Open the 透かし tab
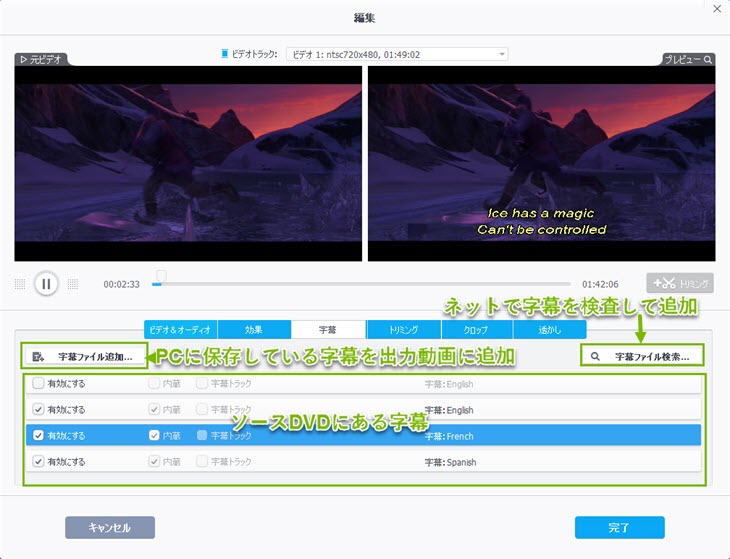Screen dimensions: 730x559 click(x=549, y=330)
